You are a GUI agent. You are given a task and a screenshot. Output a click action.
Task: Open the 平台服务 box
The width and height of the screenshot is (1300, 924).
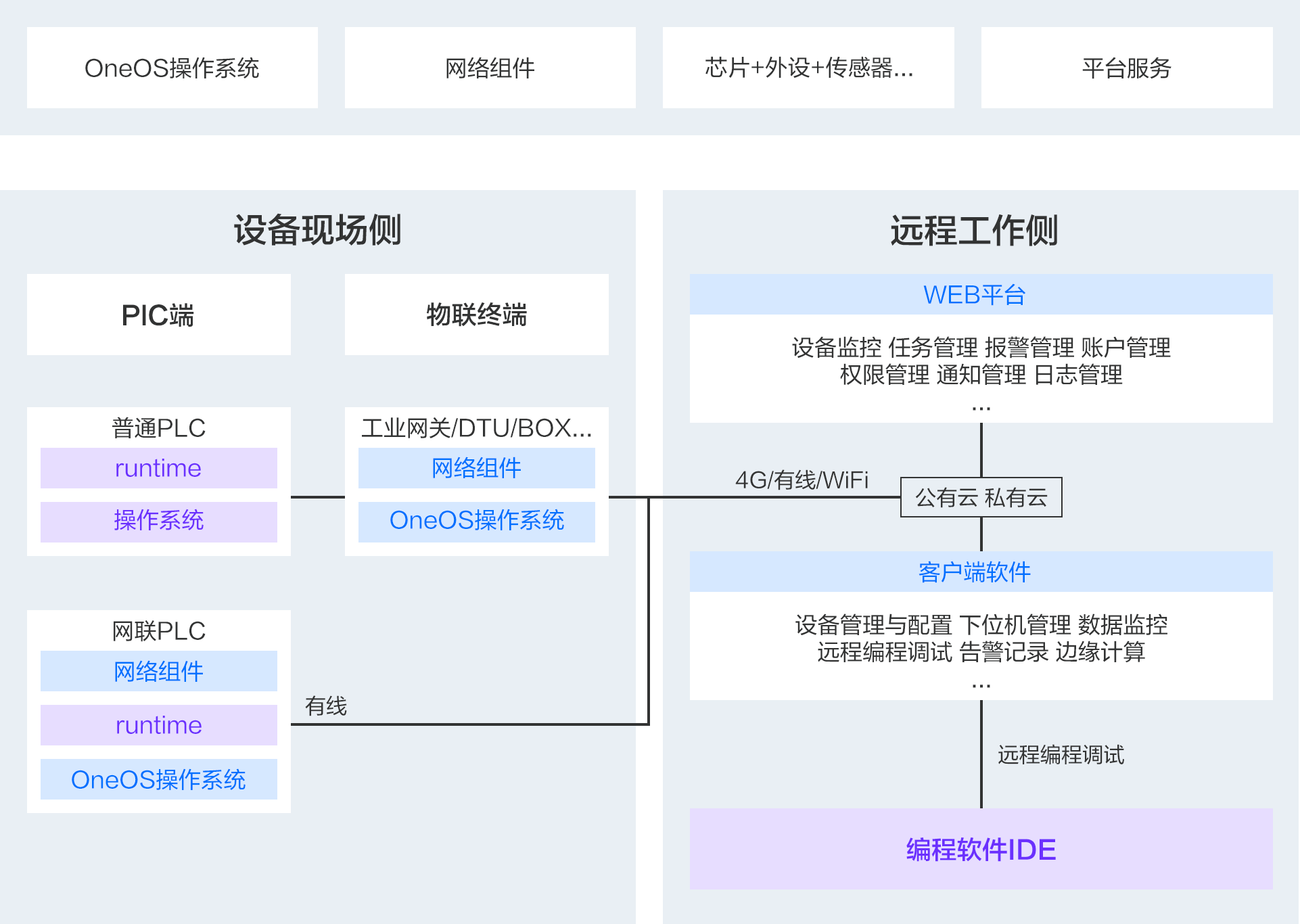[x=1126, y=68]
